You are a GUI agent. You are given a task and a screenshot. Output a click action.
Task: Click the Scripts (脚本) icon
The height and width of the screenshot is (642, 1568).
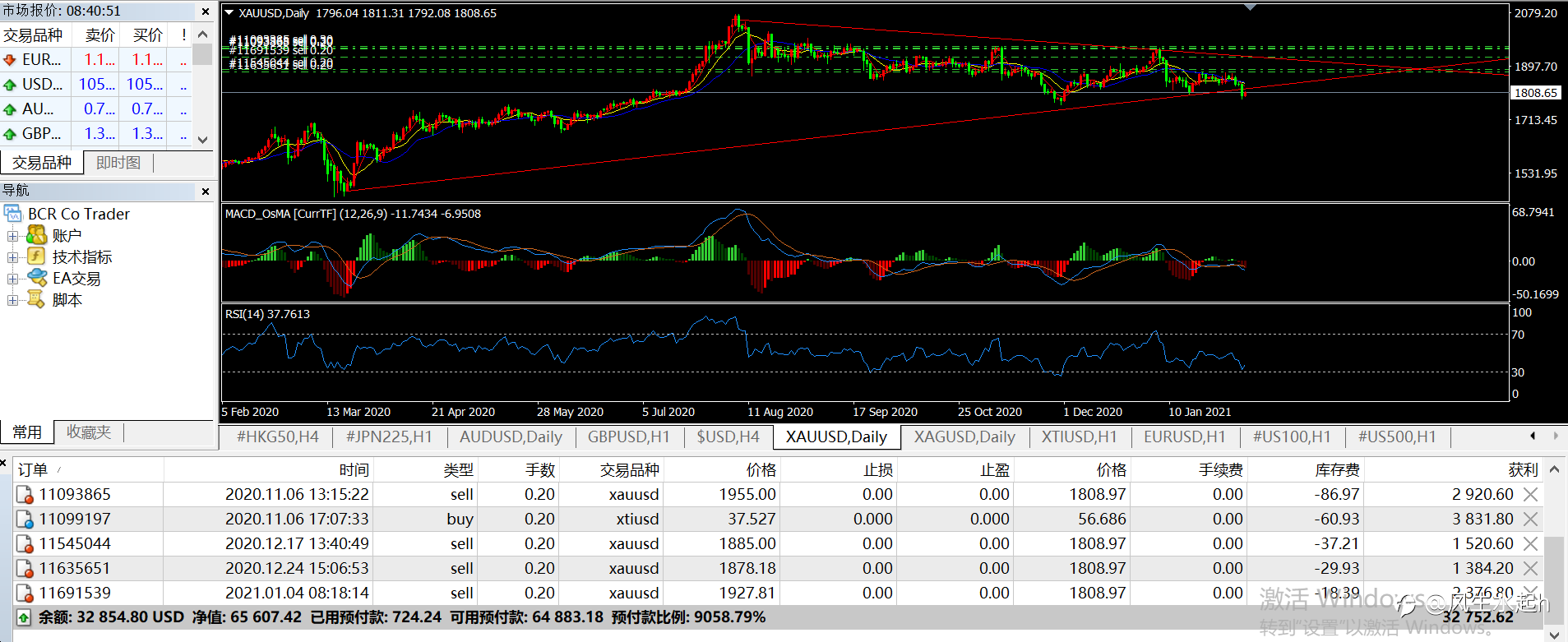pos(36,300)
